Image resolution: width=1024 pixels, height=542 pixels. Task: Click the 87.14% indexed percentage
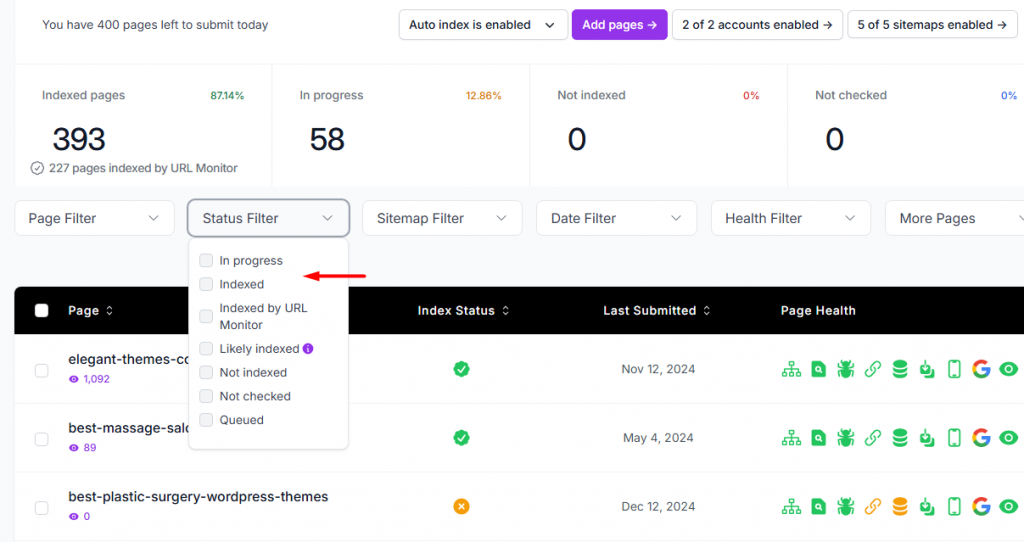227,95
